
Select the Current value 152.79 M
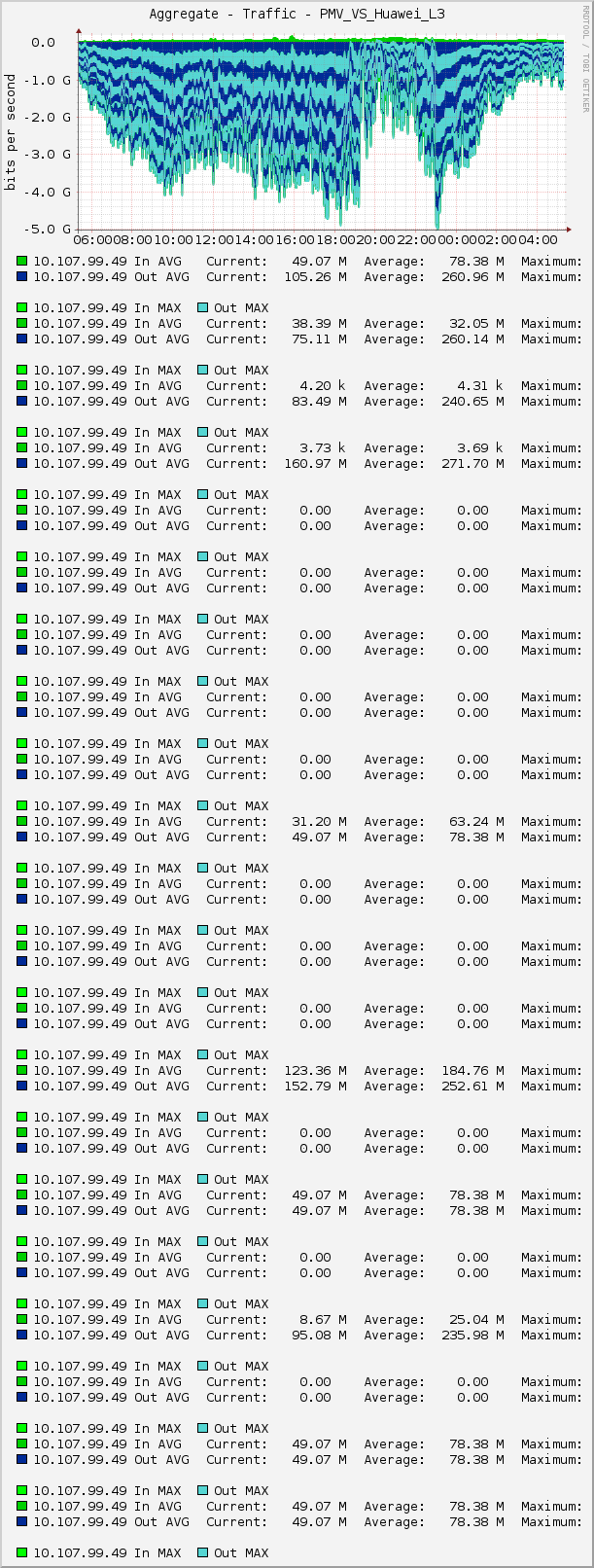315,1087
